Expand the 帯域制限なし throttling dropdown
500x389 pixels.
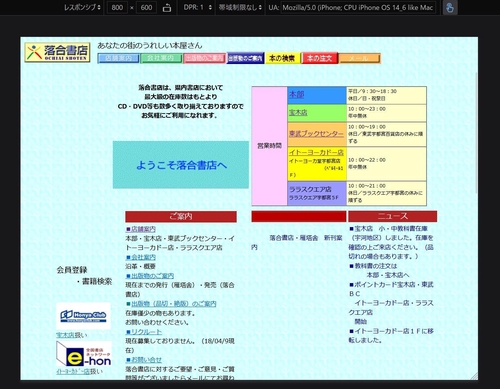240,7
